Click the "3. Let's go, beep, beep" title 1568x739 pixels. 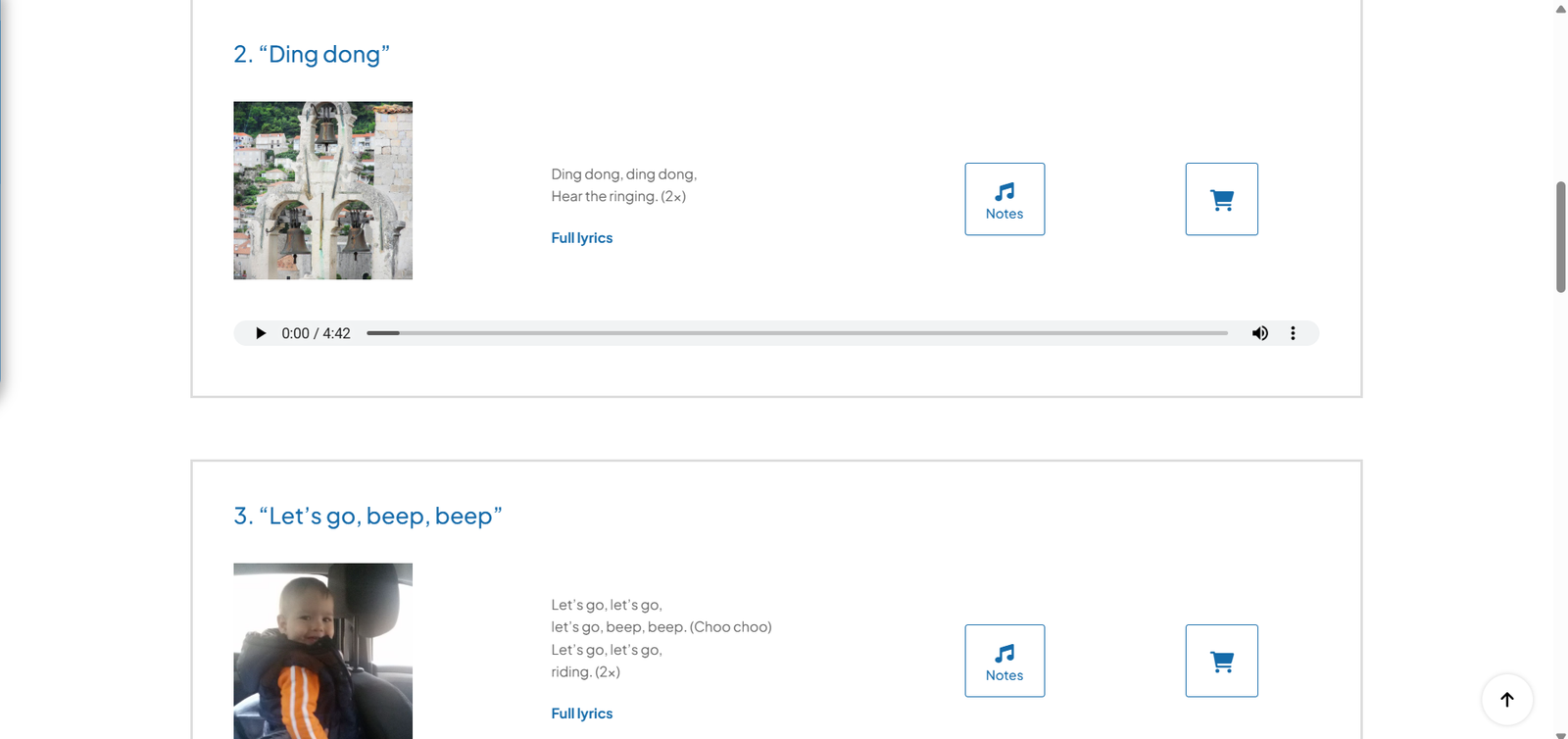tap(367, 516)
